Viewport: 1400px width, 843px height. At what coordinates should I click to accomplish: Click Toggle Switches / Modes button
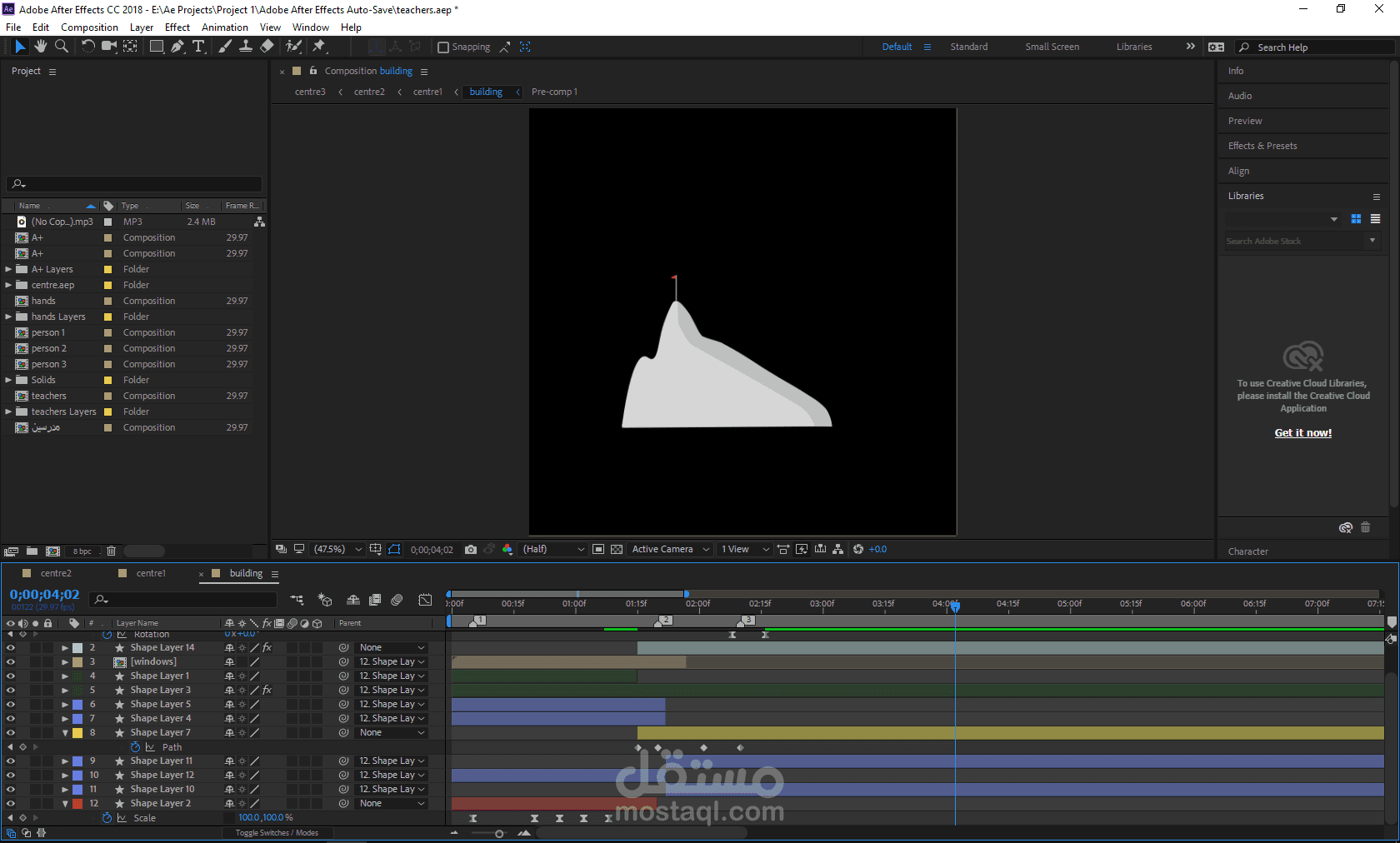click(x=277, y=833)
